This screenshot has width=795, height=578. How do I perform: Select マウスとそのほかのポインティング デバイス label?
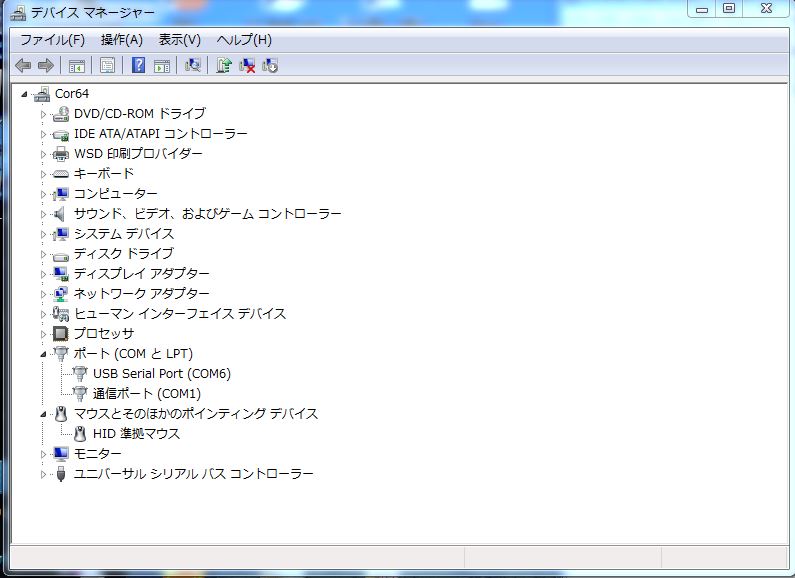point(196,414)
